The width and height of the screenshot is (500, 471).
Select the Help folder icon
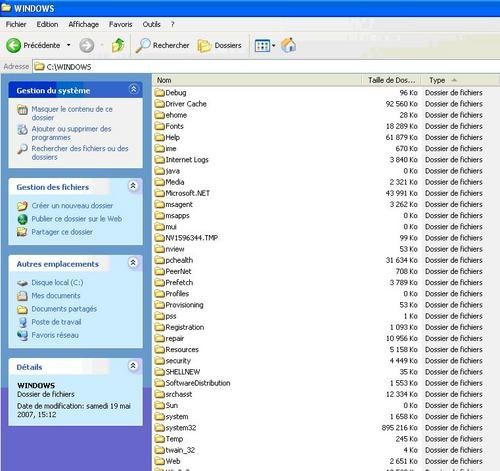click(x=160, y=137)
